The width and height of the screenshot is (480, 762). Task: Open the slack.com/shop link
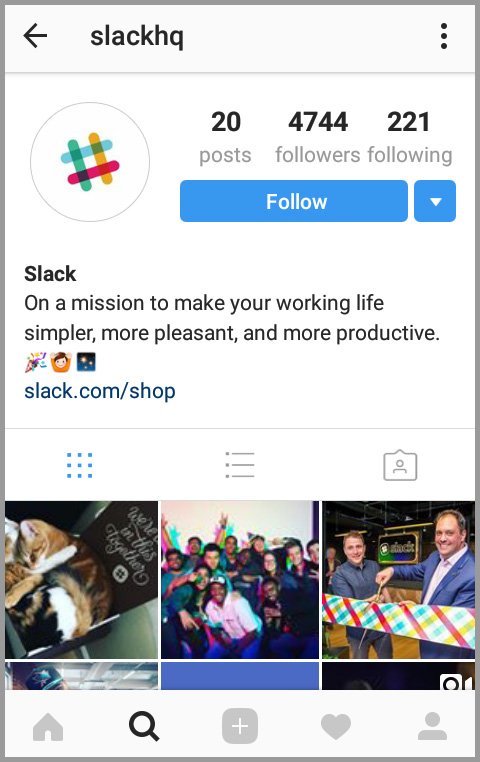coord(100,391)
